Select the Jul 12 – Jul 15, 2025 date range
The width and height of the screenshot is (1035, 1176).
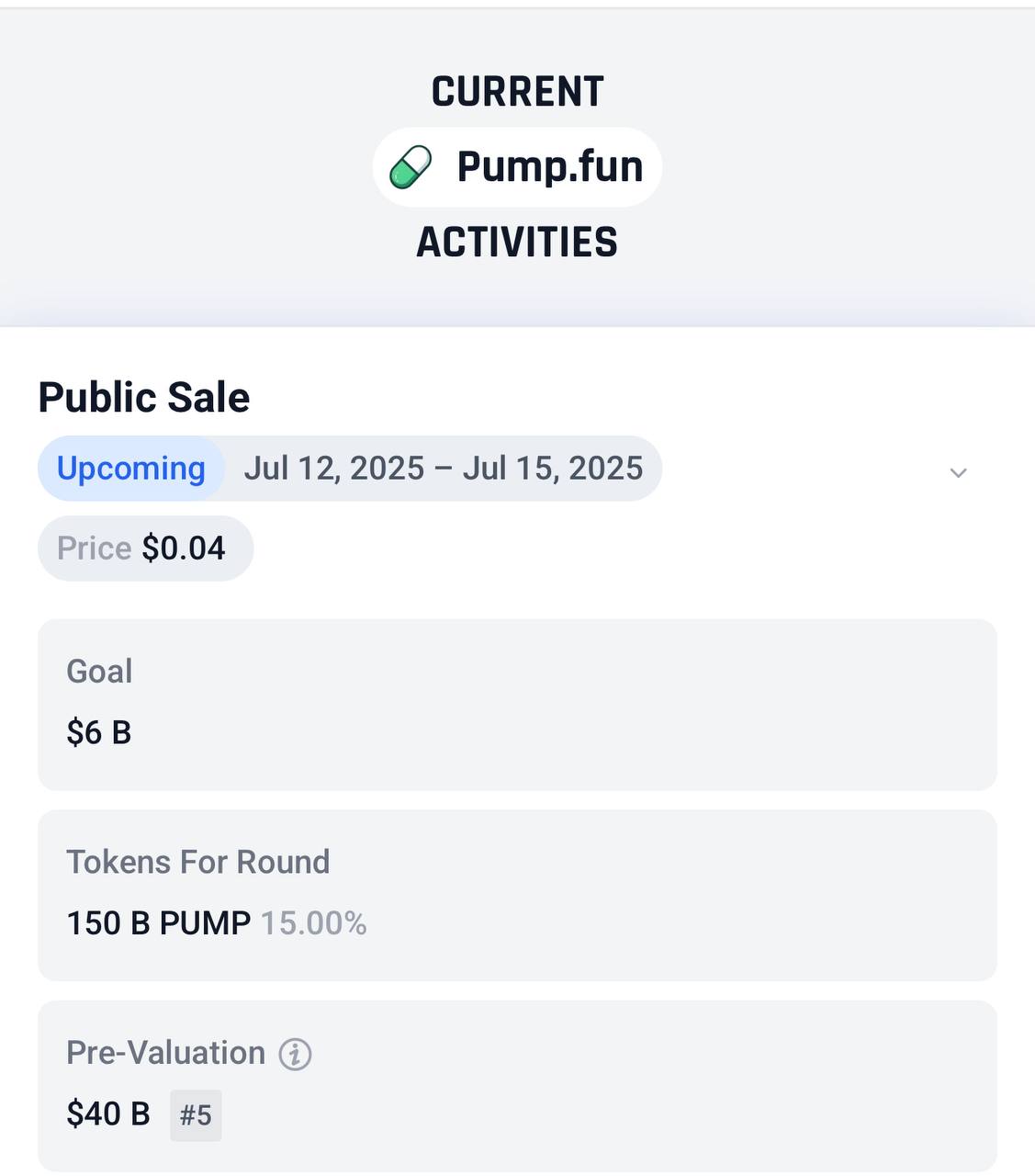pyautogui.click(x=444, y=469)
